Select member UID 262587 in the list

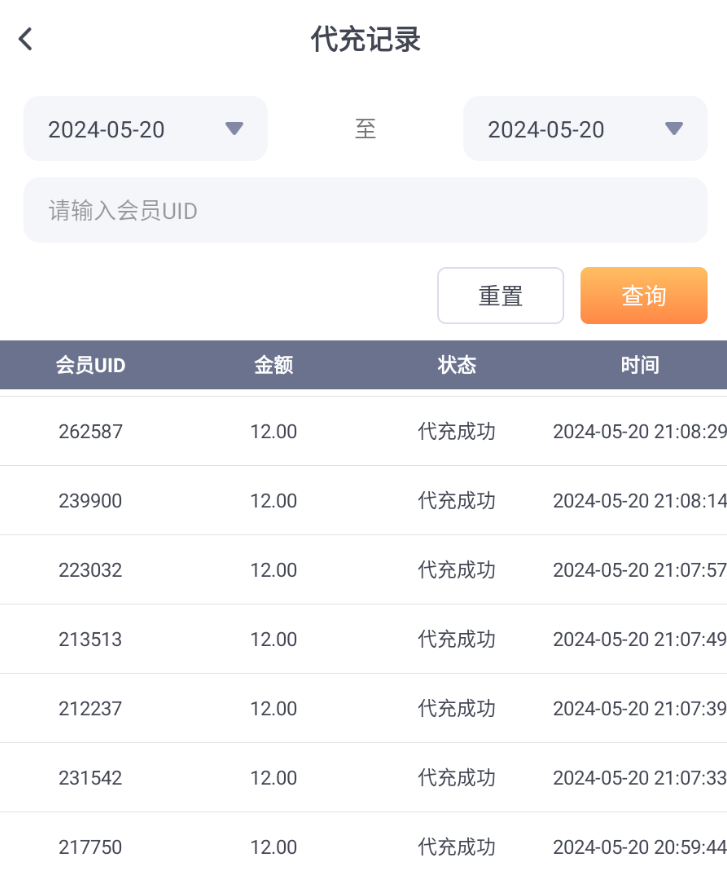(x=90, y=432)
